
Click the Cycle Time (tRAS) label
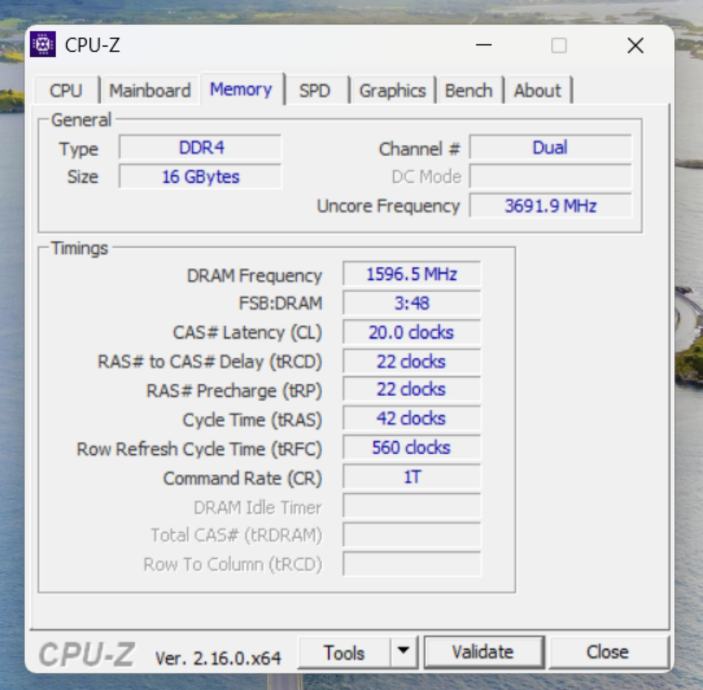(x=252, y=420)
